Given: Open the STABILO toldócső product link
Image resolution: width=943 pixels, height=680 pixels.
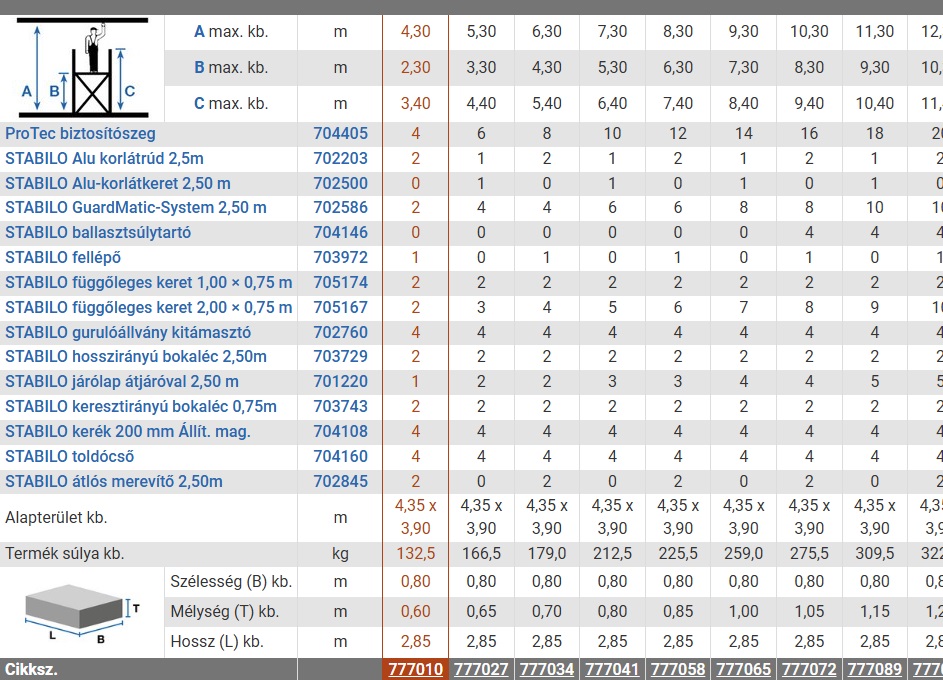Looking at the screenshot, I should click(x=70, y=456).
